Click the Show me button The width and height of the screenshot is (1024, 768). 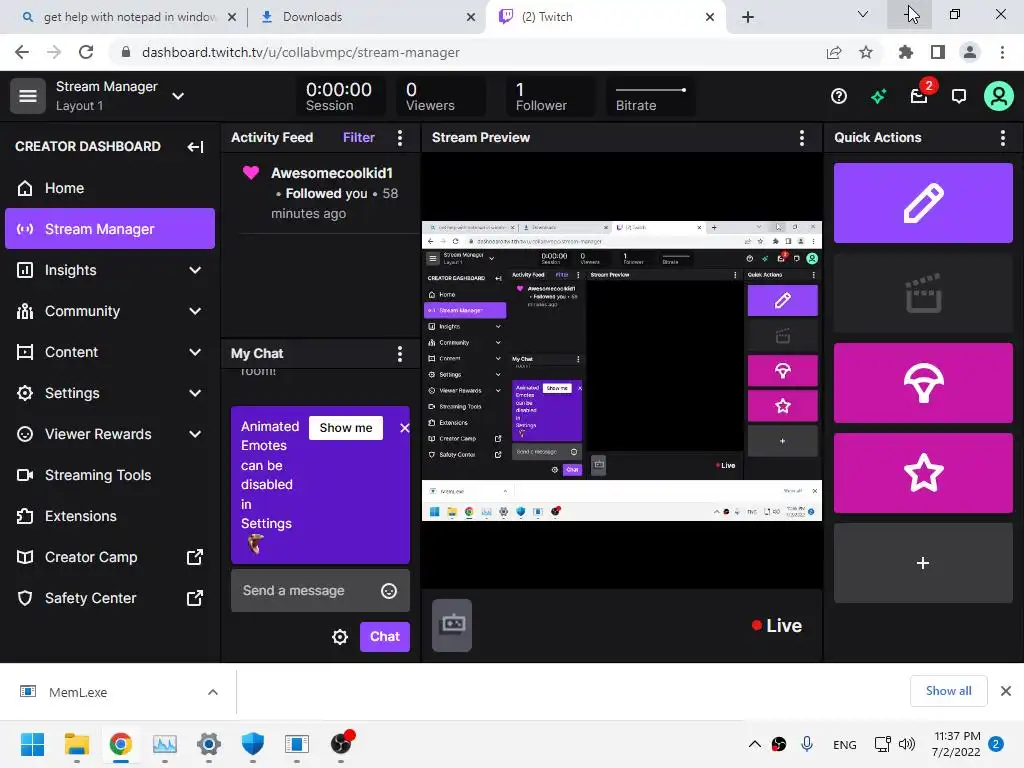tap(345, 428)
